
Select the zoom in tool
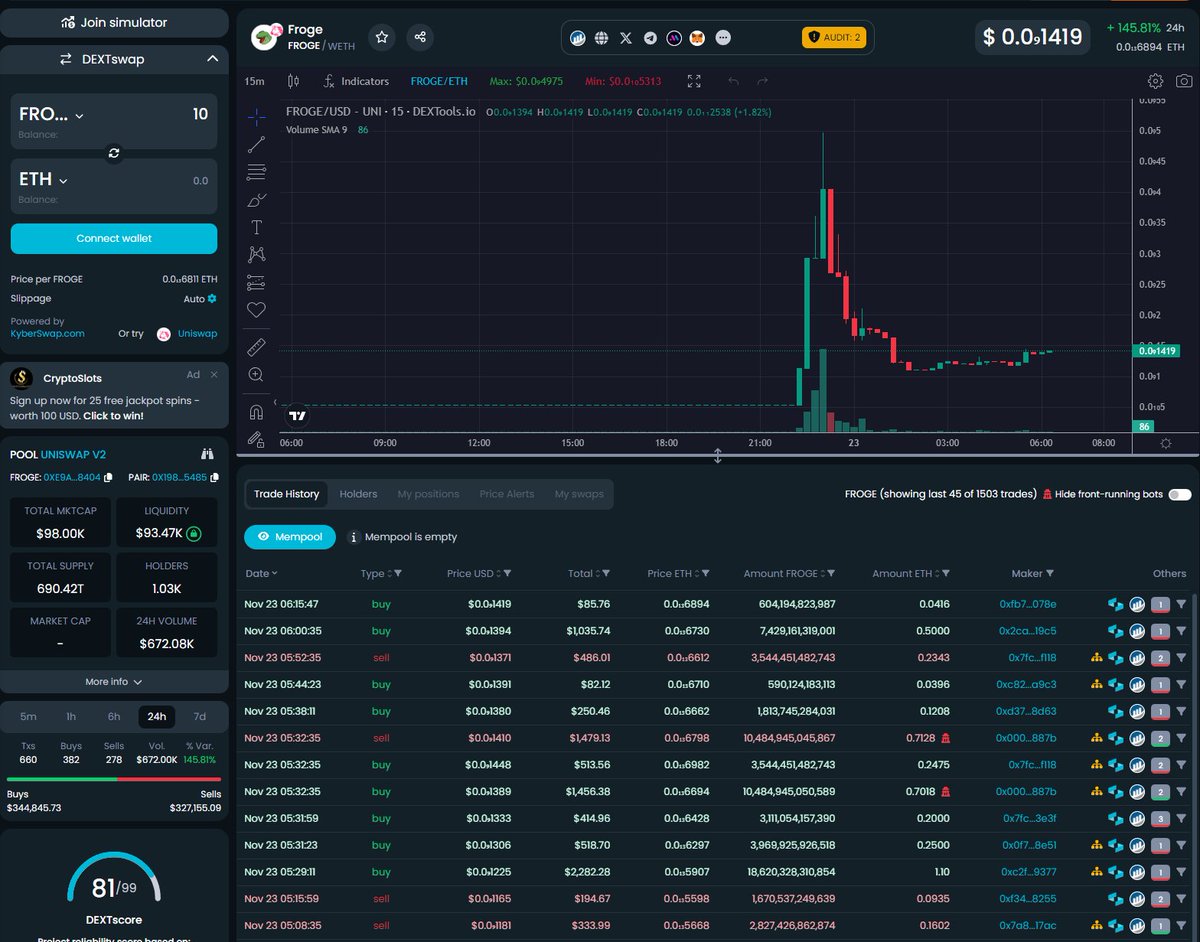256,375
